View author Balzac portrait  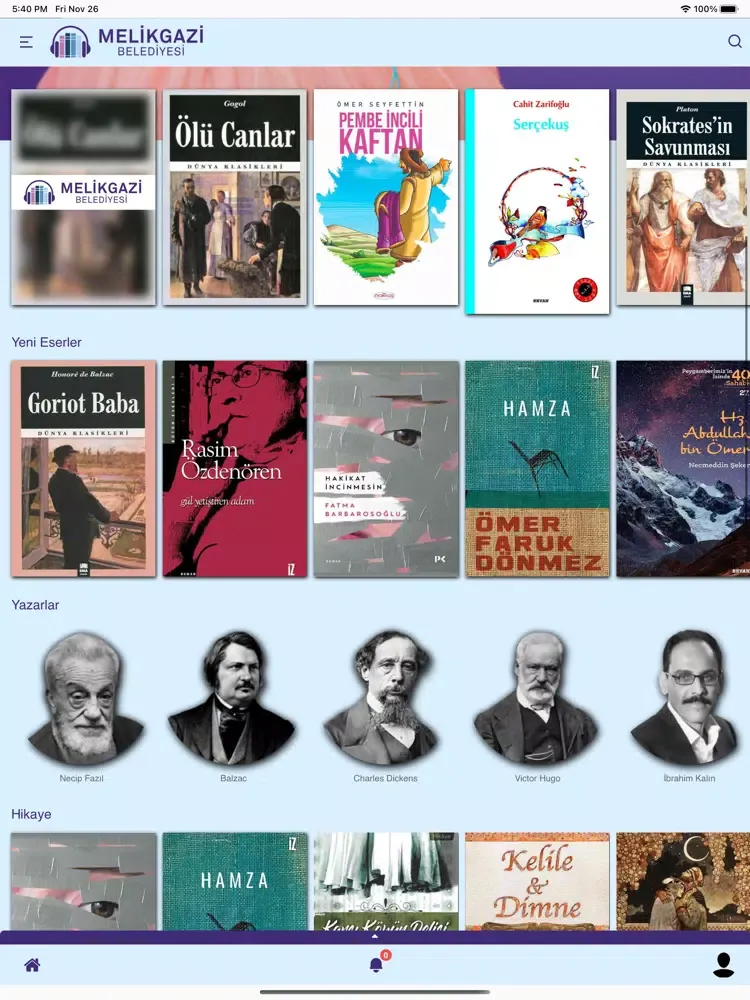pos(232,698)
